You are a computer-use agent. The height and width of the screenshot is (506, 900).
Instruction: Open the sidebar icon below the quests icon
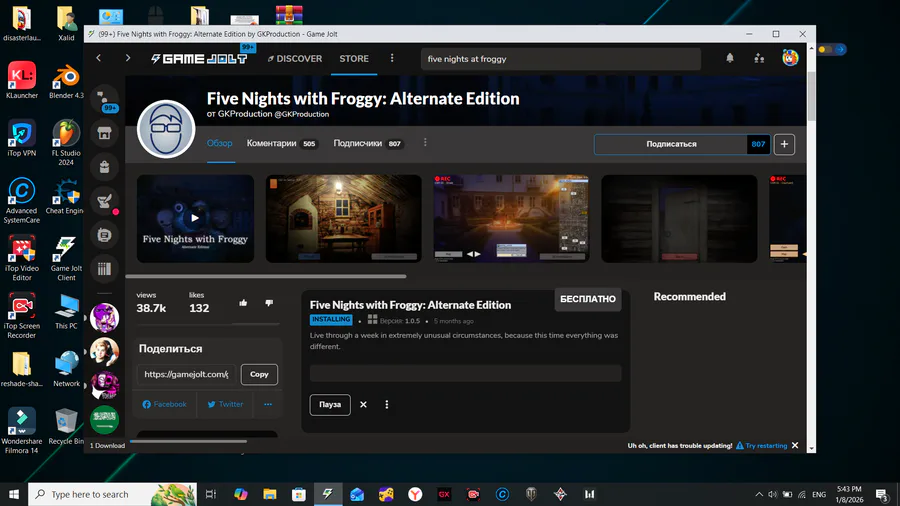(x=104, y=235)
